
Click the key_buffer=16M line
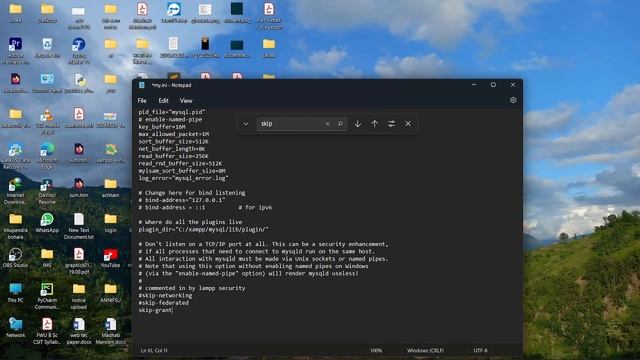pyautogui.click(x=162, y=127)
